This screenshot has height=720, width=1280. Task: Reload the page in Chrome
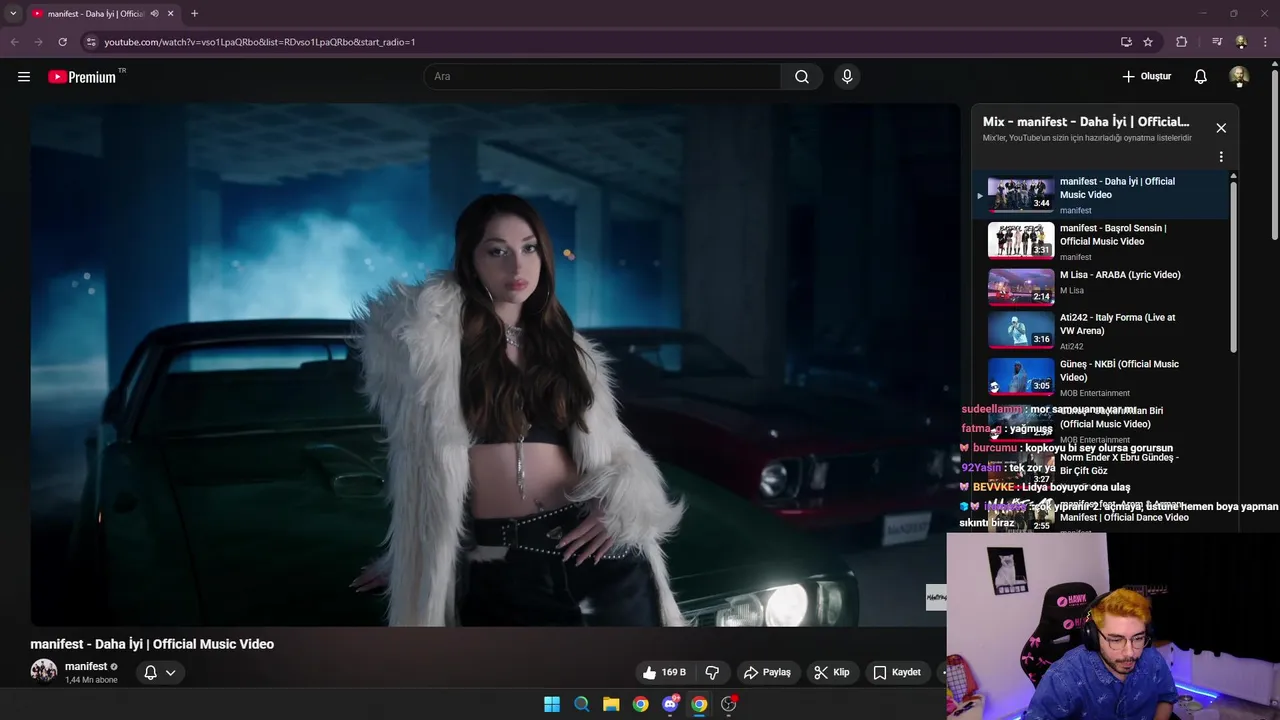click(x=62, y=42)
